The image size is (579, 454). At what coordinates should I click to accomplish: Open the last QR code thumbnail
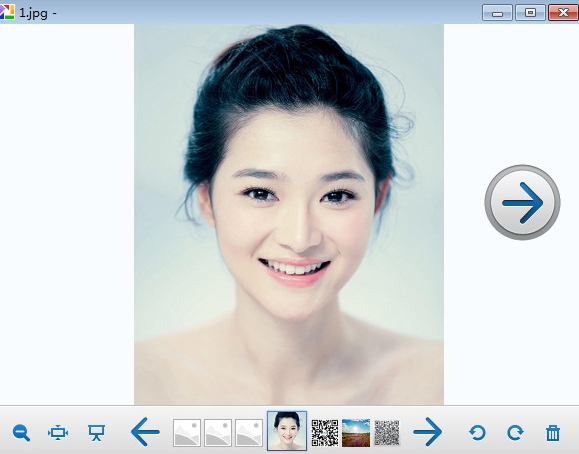(x=387, y=433)
